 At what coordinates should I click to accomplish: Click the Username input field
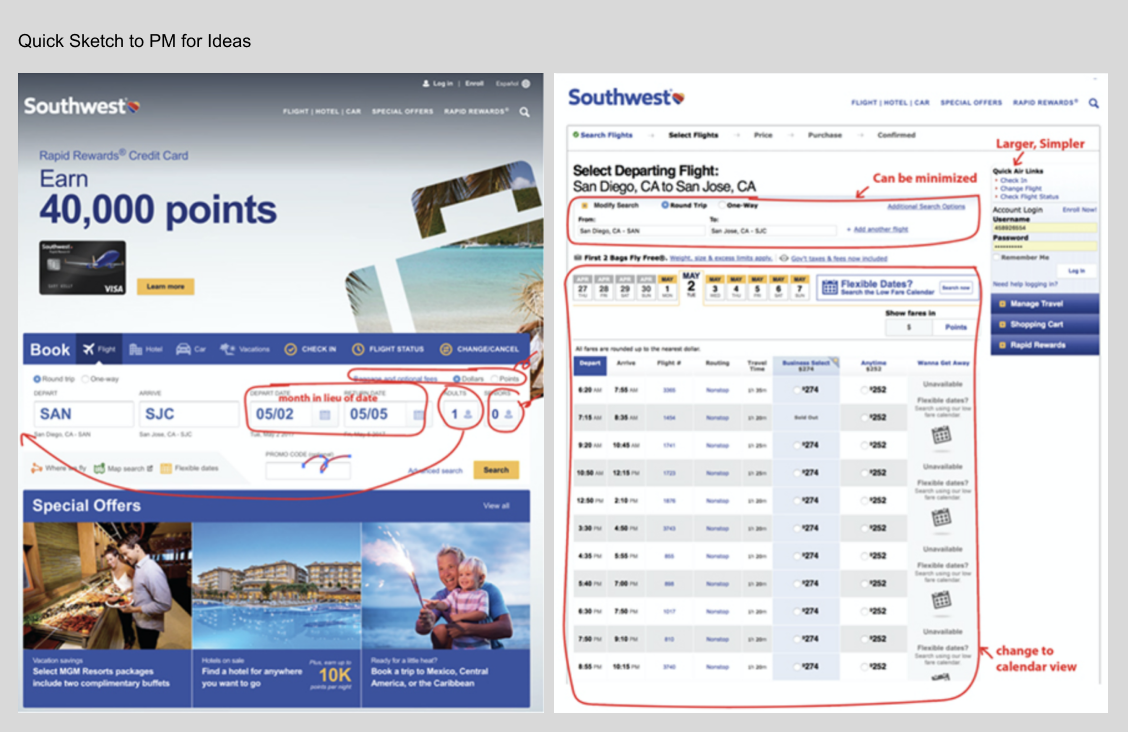click(1045, 228)
